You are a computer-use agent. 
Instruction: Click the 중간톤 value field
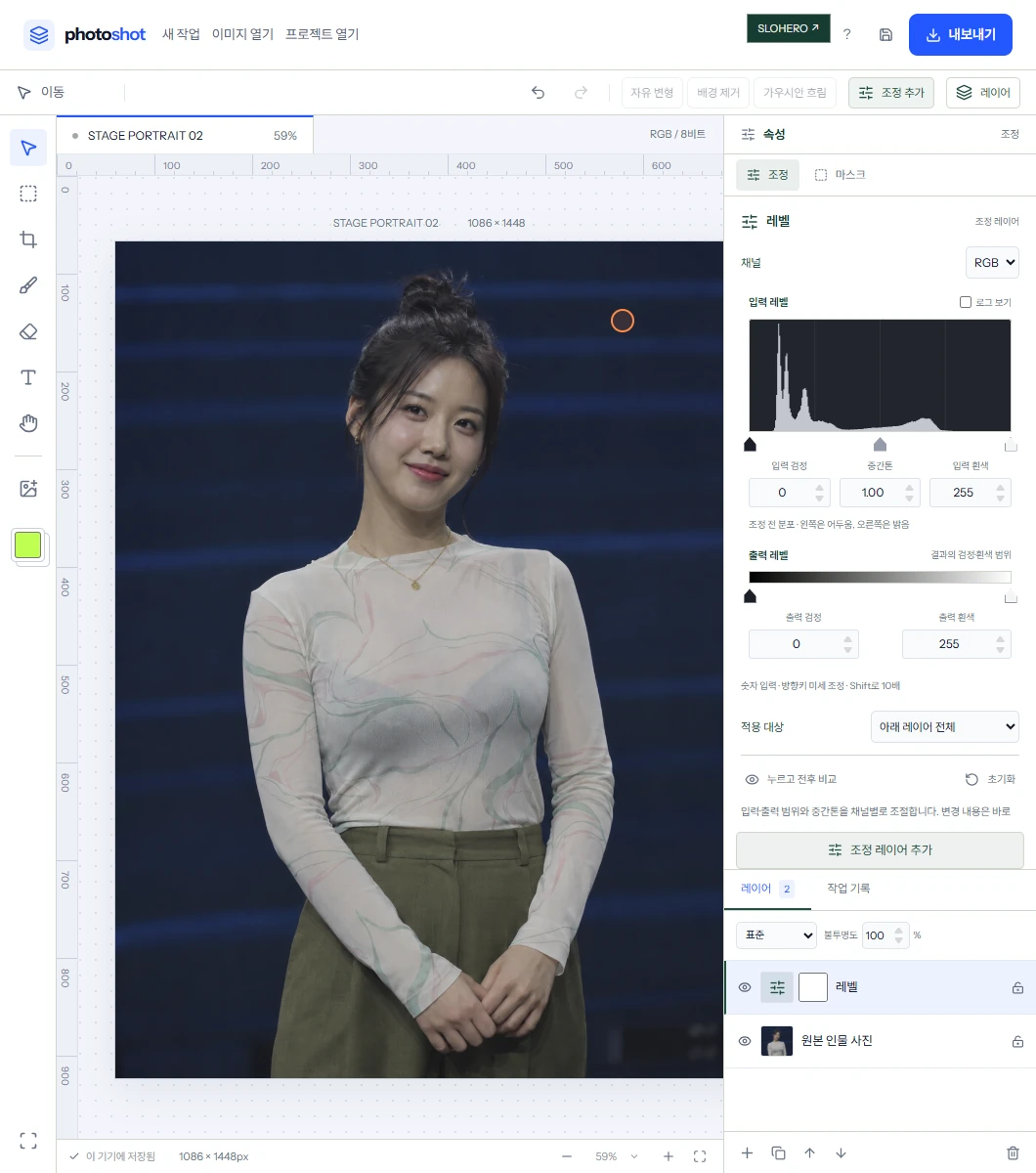(873, 493)
